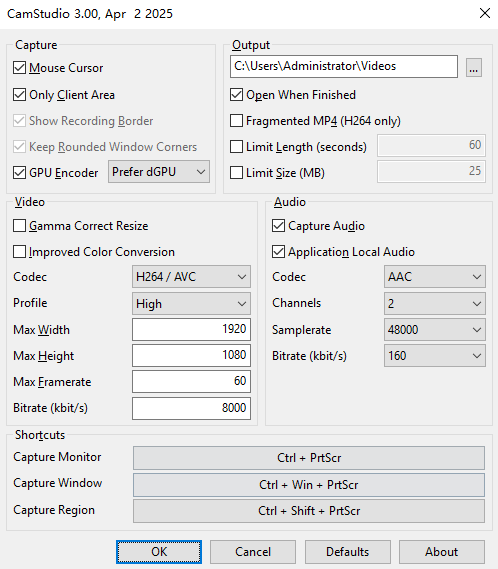Screen dimensions: 498x569
Task: Click the Keep Rounded Window Corners label
Action: (x=113, y=147)
